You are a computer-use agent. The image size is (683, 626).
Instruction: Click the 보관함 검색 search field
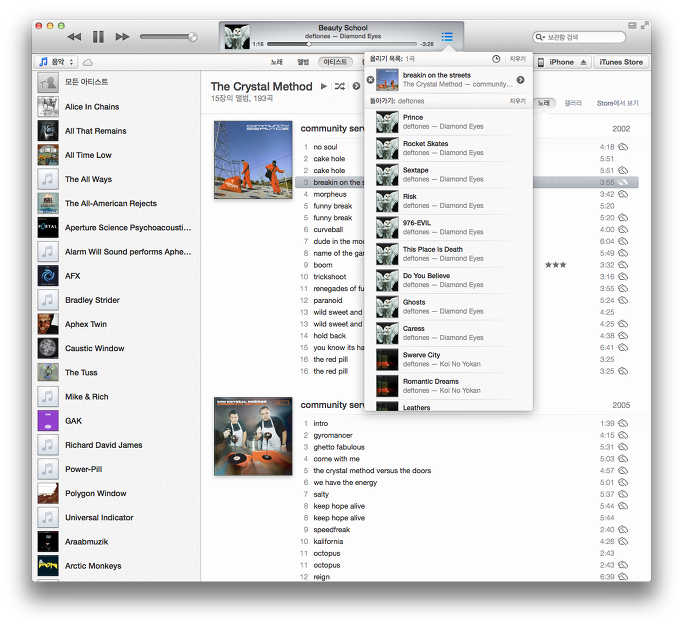pyautogui.click(x=579, y=37)
